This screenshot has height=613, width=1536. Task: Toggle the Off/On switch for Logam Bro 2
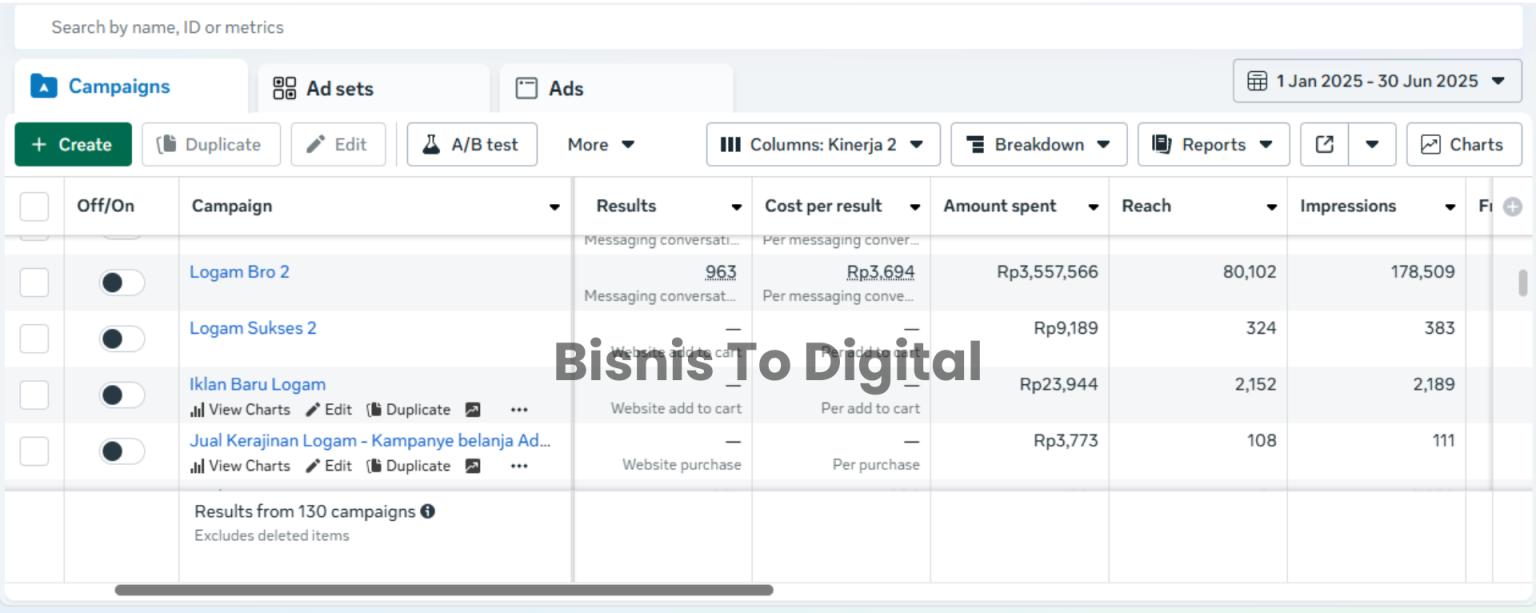(x=121, y=283)
